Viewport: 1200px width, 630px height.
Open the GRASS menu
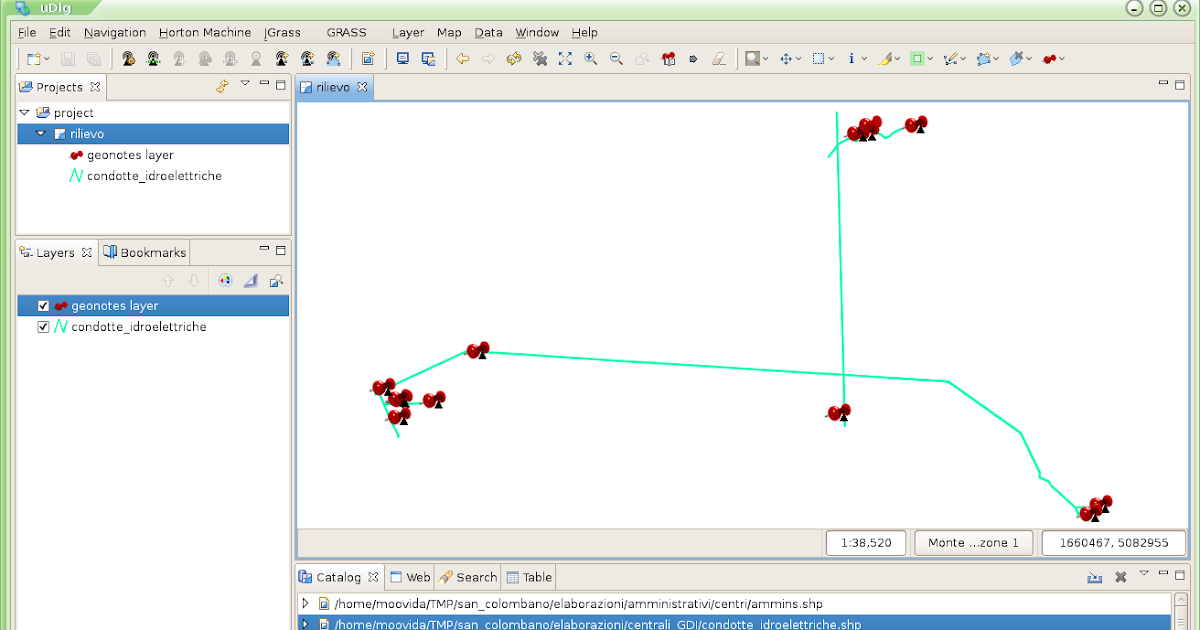[346, 32]
